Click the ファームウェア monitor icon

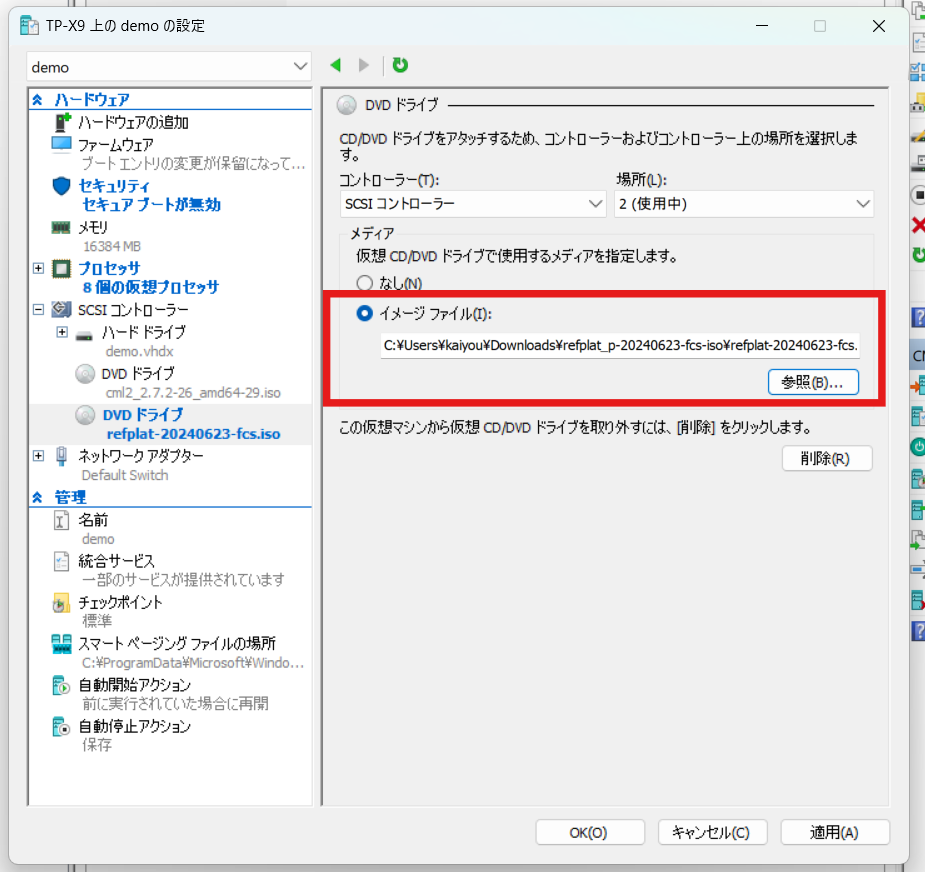[x=61, y=145]
